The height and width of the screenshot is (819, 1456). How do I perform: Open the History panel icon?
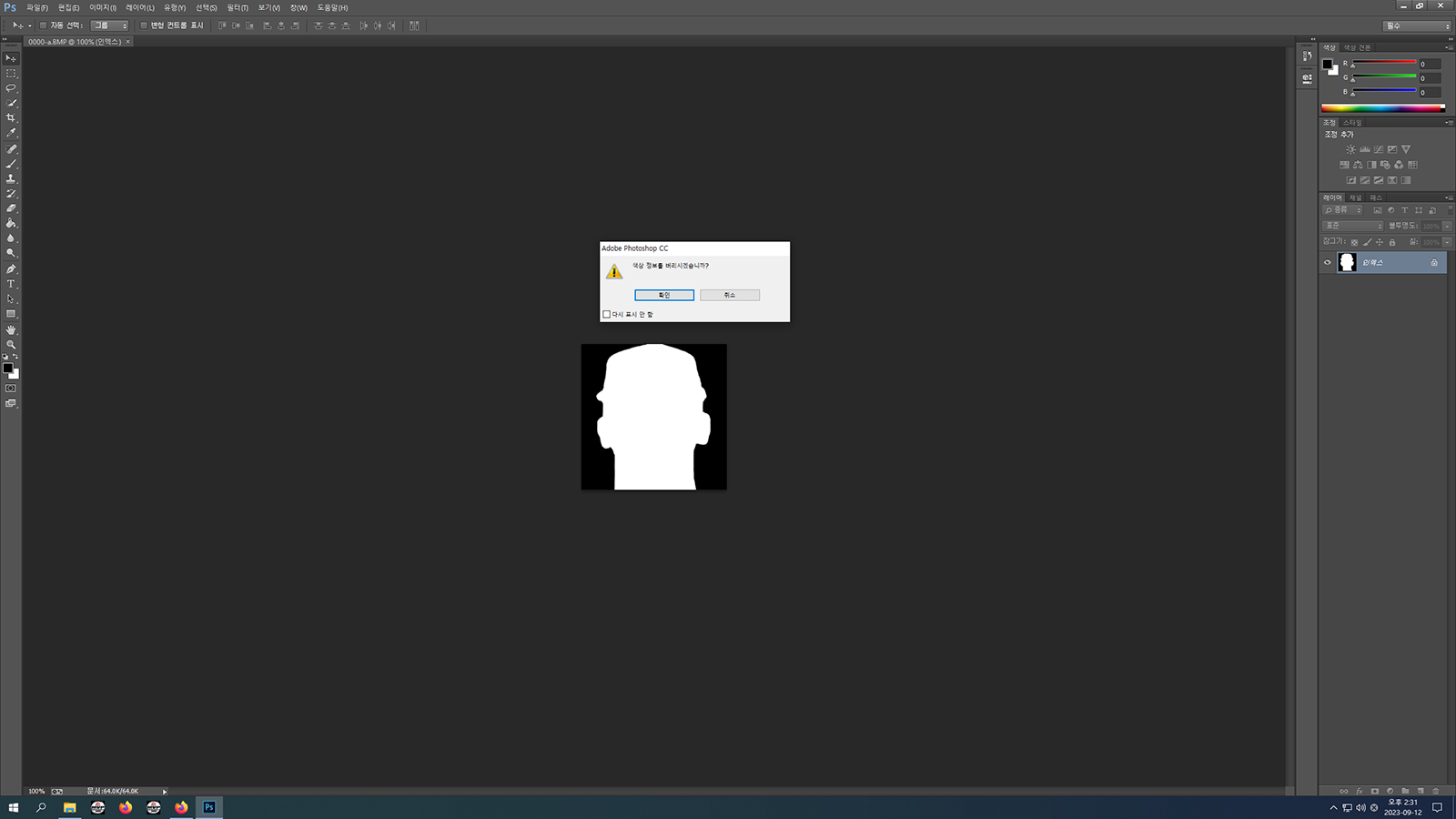(1307, 56)
